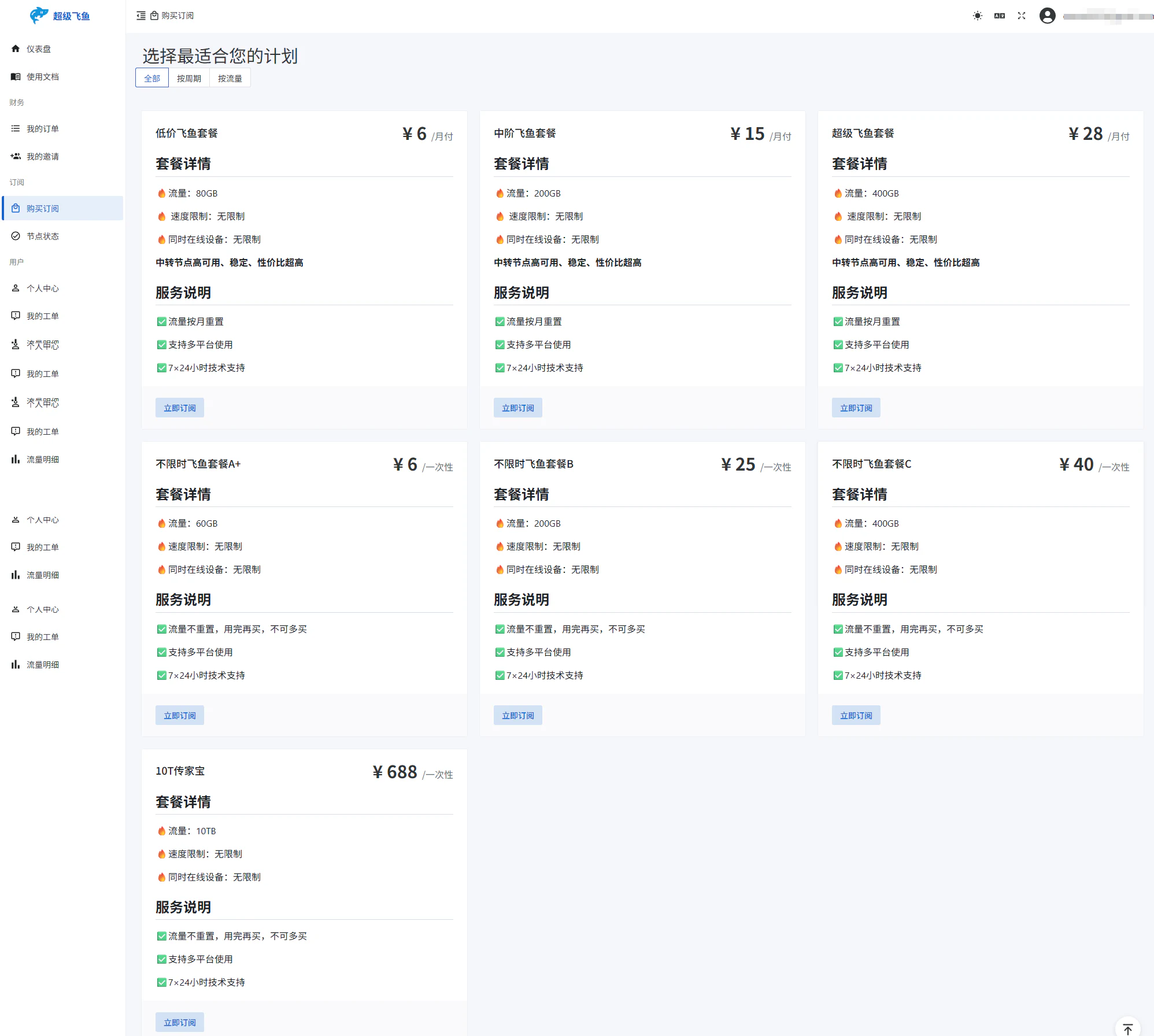Subscribe to 不限时飞鱼套餐C with 立即订阅
This screenshot has width=1154, height=1036.
[856, 716]
